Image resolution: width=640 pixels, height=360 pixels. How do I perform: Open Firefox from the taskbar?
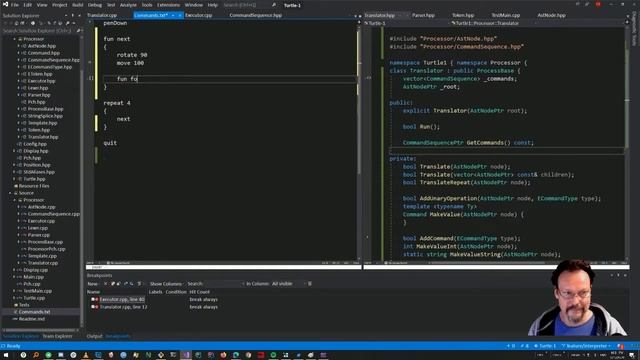pos(223,355)
